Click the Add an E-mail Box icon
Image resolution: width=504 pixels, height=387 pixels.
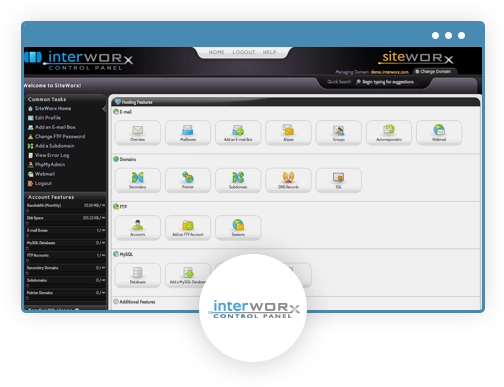[x=238, y=133]
